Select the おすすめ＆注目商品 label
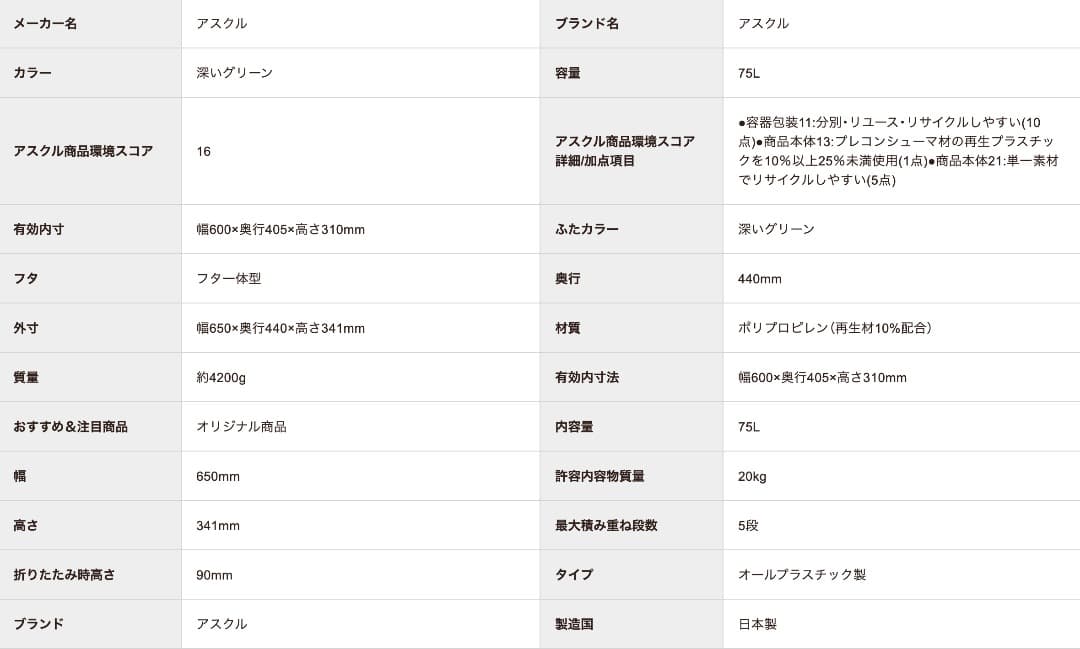 [70, 427]
